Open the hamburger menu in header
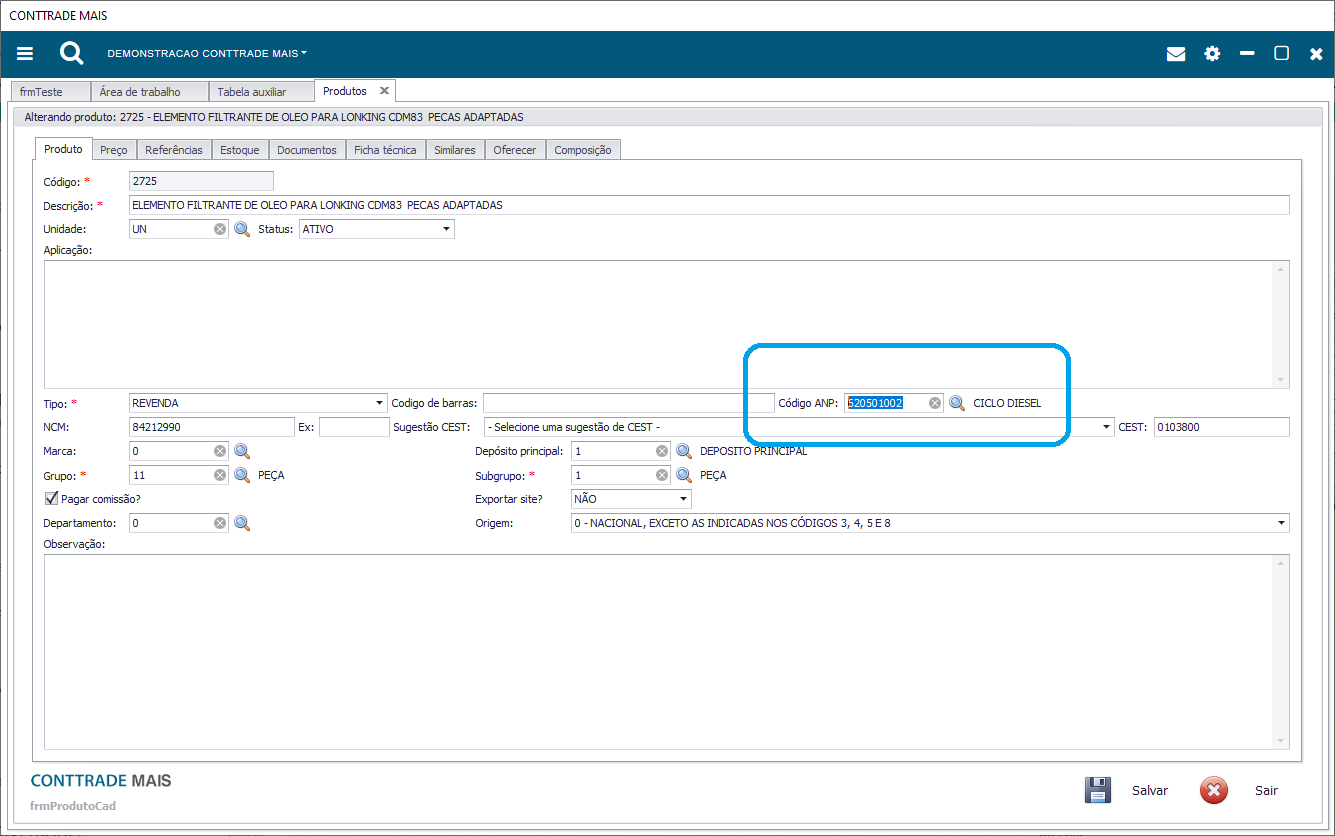 pyautogui.click(x=25, y=54)
